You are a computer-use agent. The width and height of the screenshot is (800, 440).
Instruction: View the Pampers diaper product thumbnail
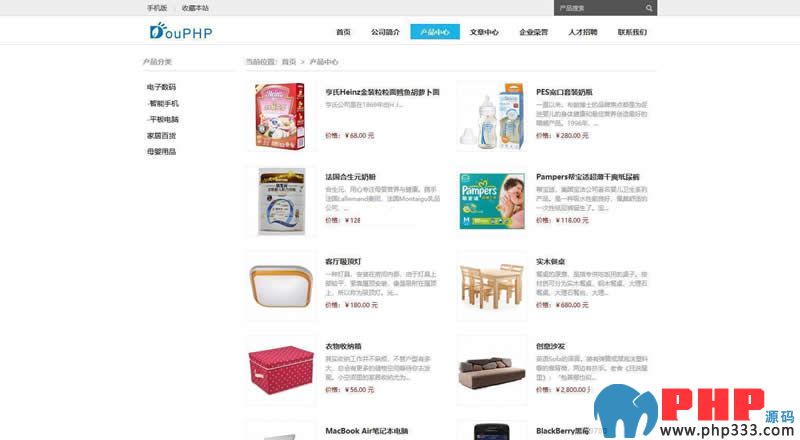pos(492,201)
